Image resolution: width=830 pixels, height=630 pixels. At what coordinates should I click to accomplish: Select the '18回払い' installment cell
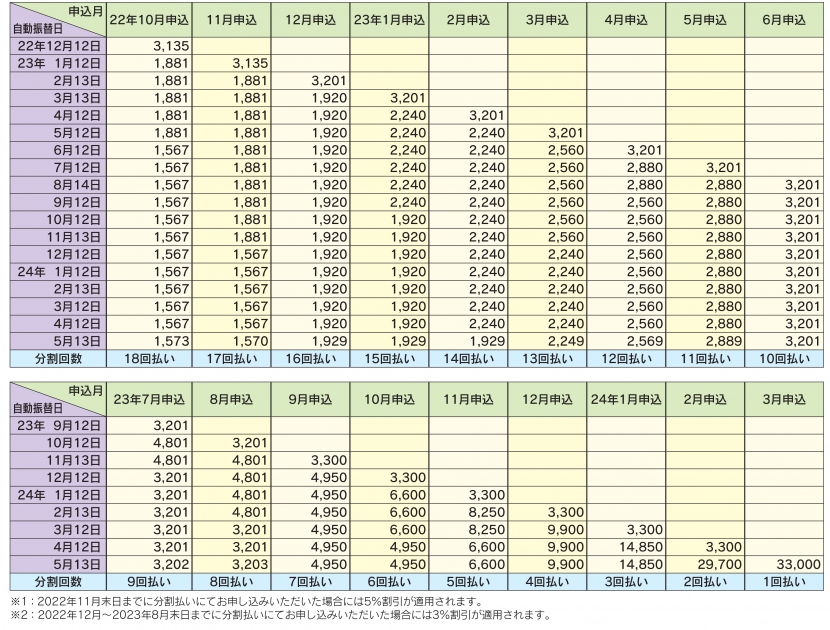tap(149, 358)
